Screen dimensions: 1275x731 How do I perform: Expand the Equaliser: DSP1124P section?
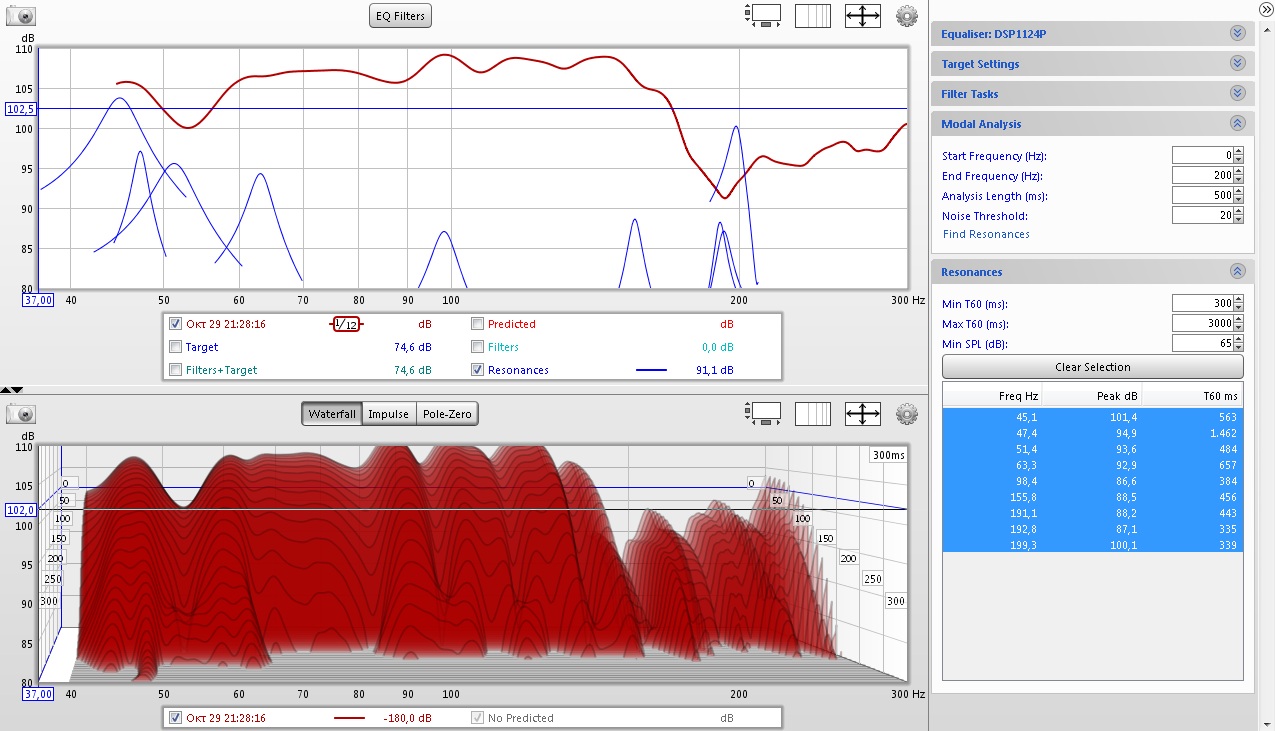point(1237,34)
